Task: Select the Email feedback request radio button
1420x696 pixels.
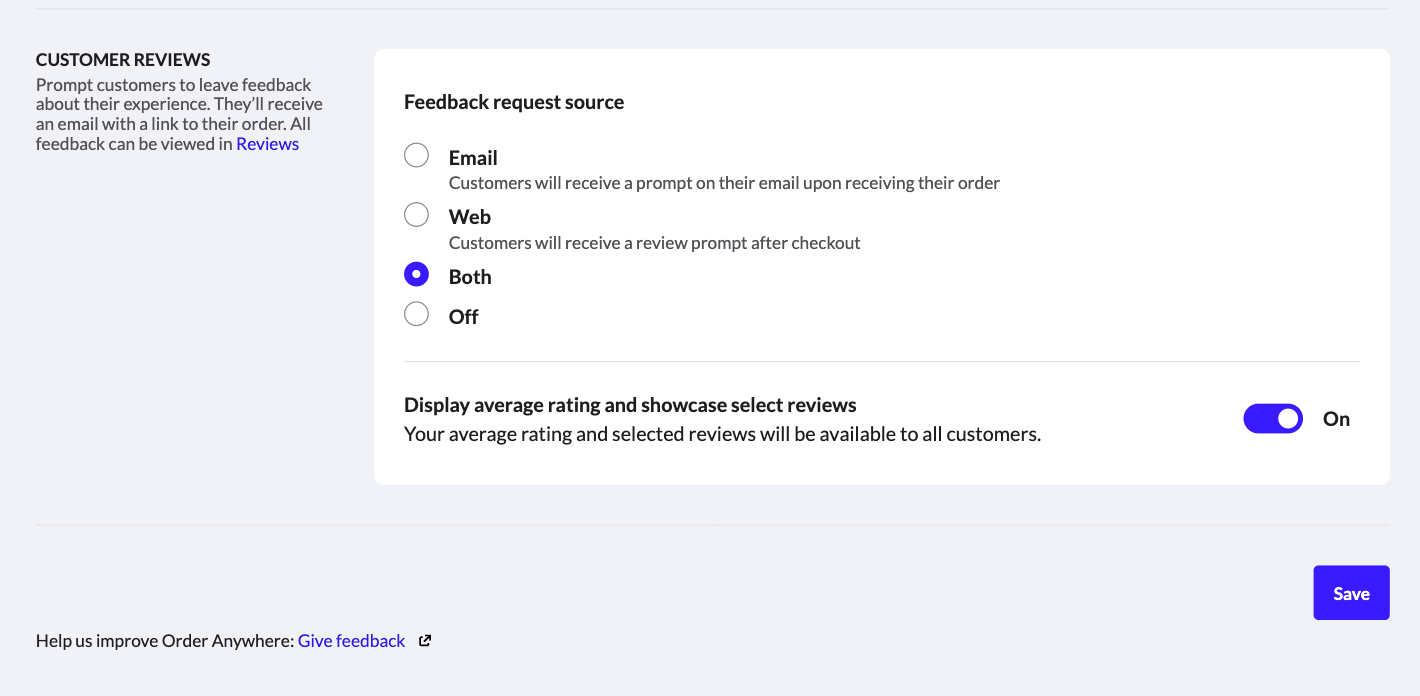Action: [416, 156]
